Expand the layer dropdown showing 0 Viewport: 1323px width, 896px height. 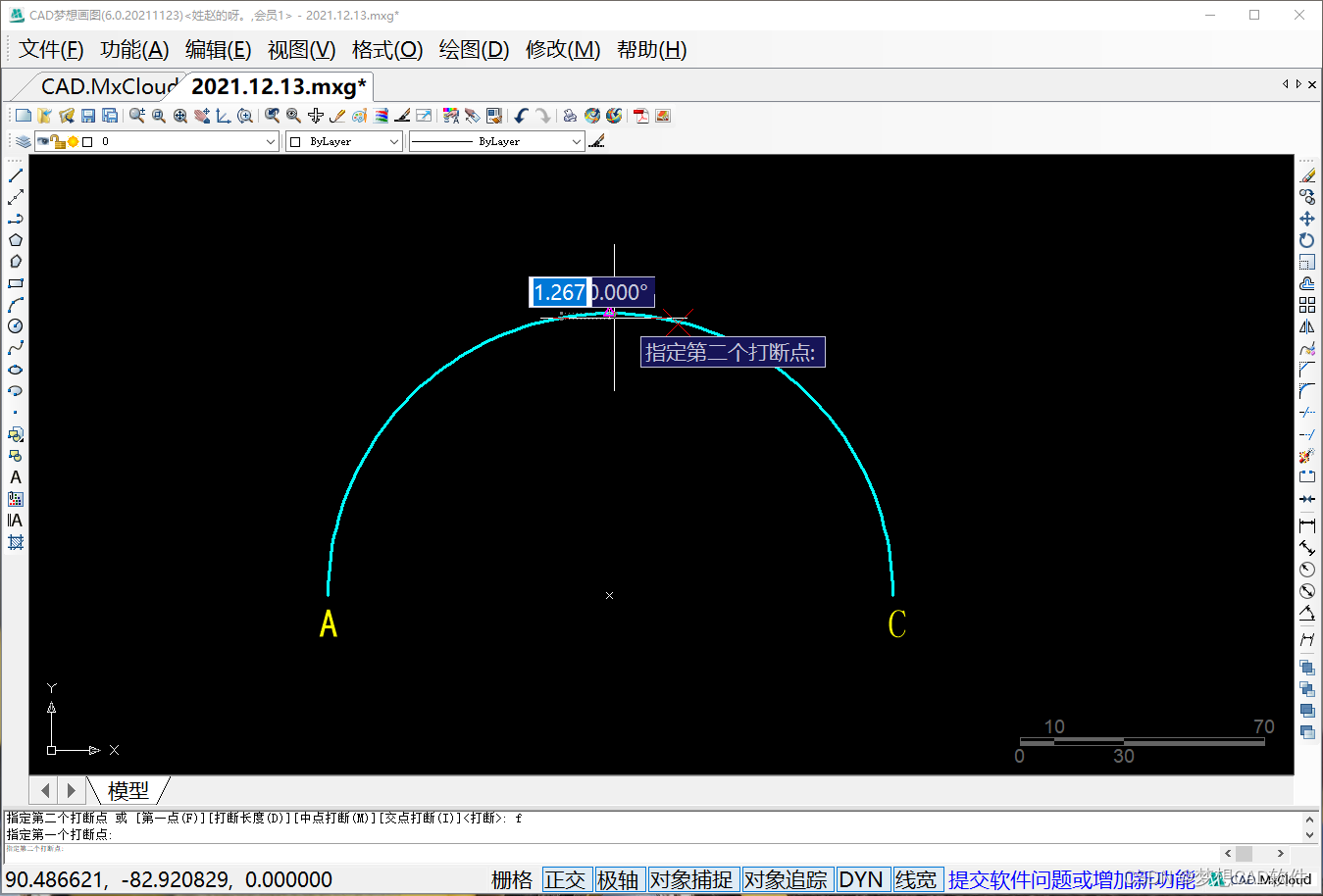tap(271, 142)
